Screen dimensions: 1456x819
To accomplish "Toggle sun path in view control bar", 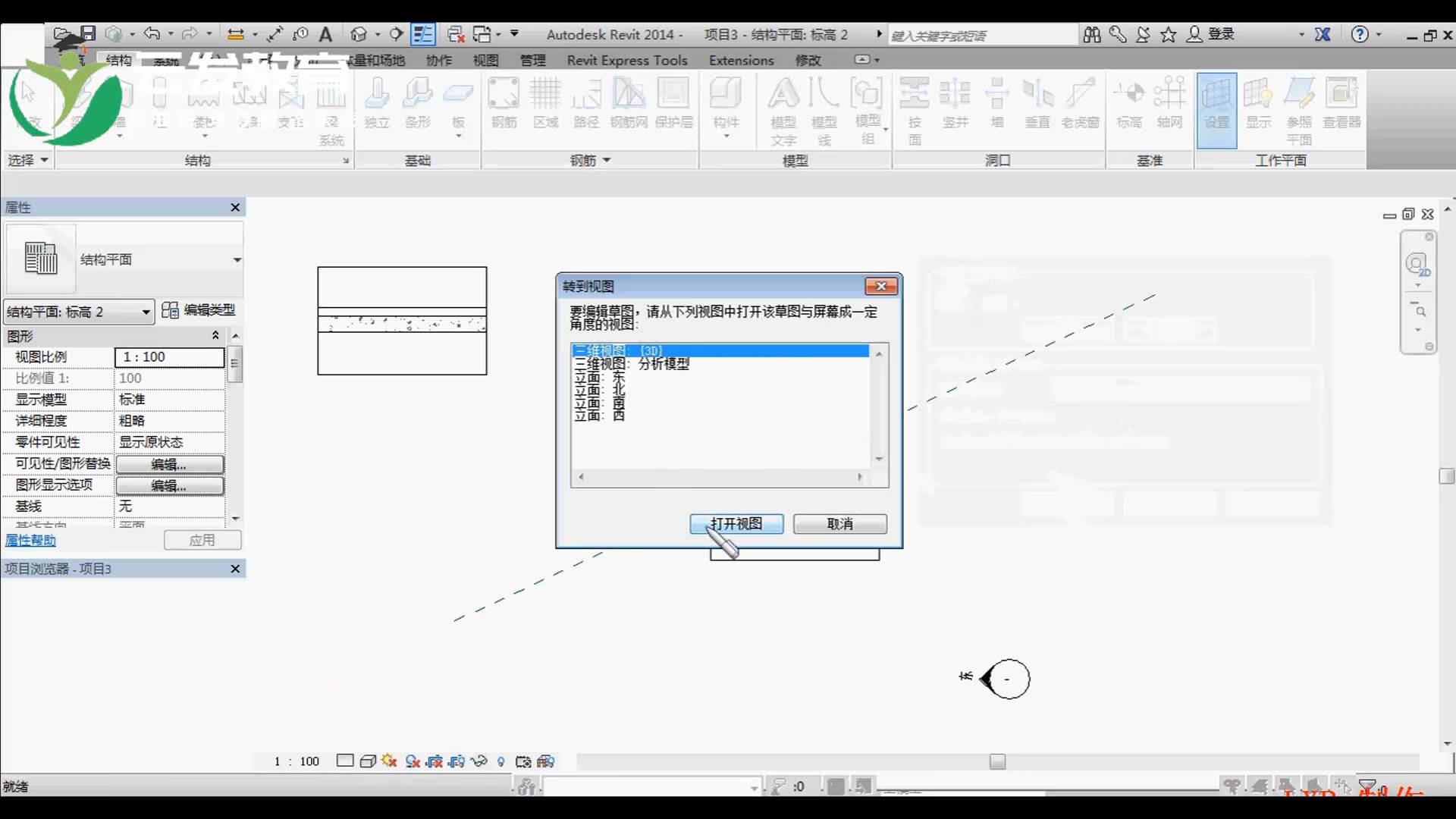I will [x=390, y=761].
